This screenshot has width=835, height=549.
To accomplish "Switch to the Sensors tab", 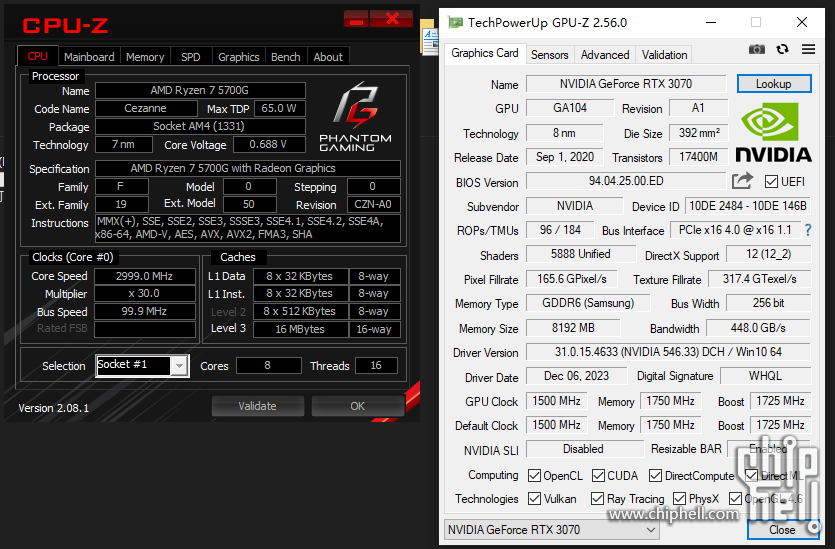I will [550, 55].
